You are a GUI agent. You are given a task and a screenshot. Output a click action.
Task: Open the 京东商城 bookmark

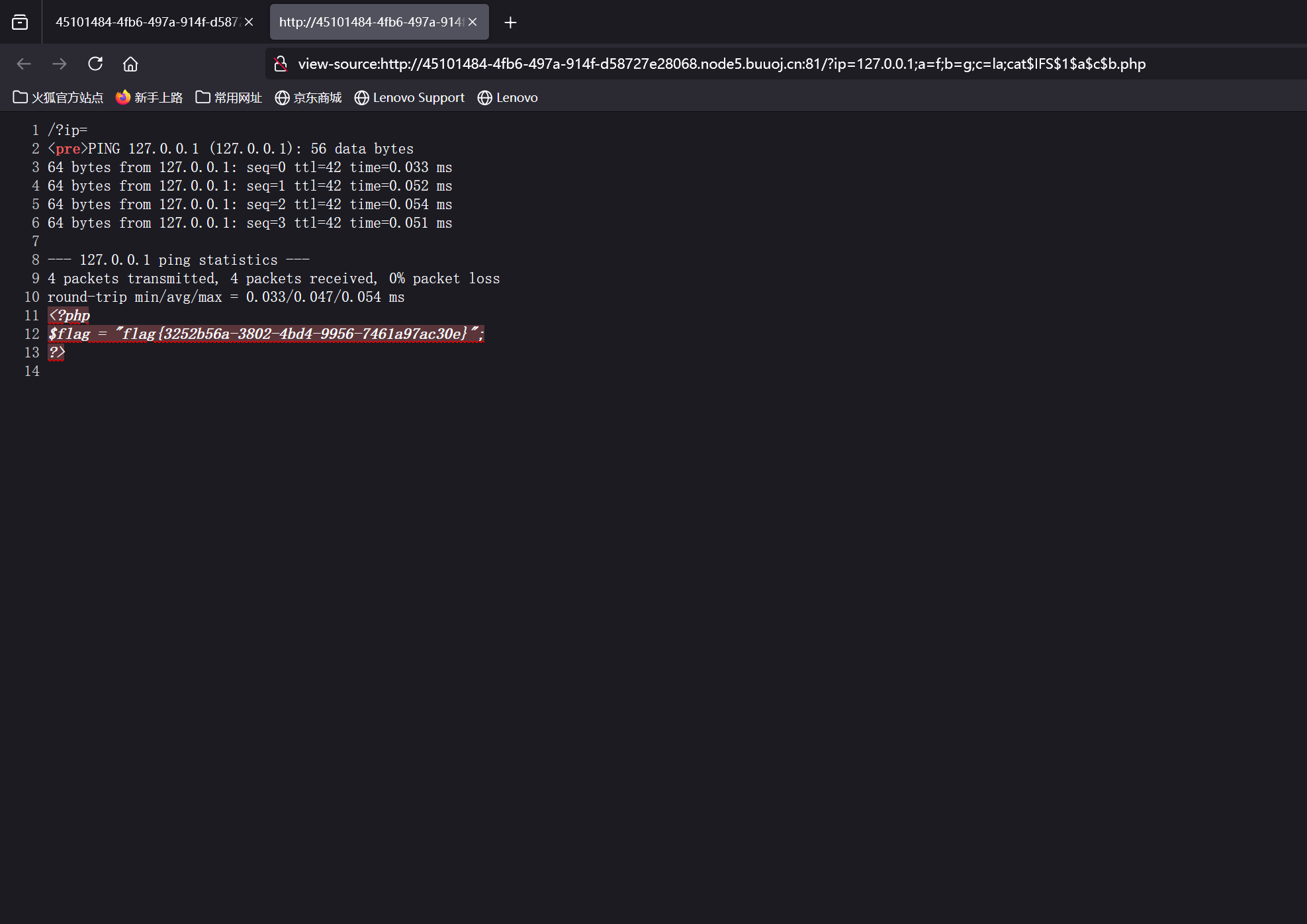[308, 97]
